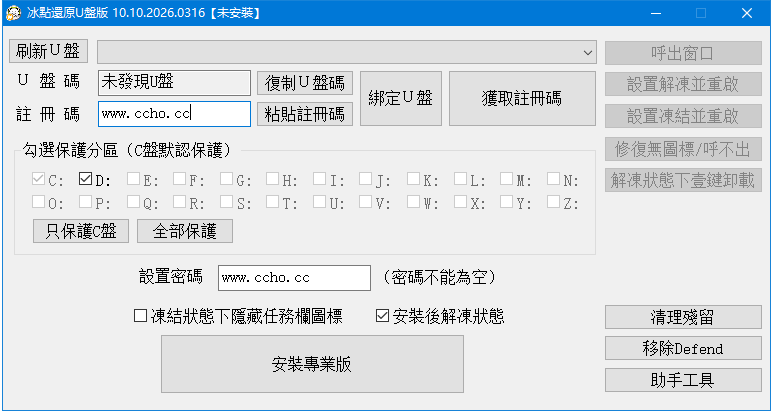Click 刷新U盤 button

tap(49, 50)
